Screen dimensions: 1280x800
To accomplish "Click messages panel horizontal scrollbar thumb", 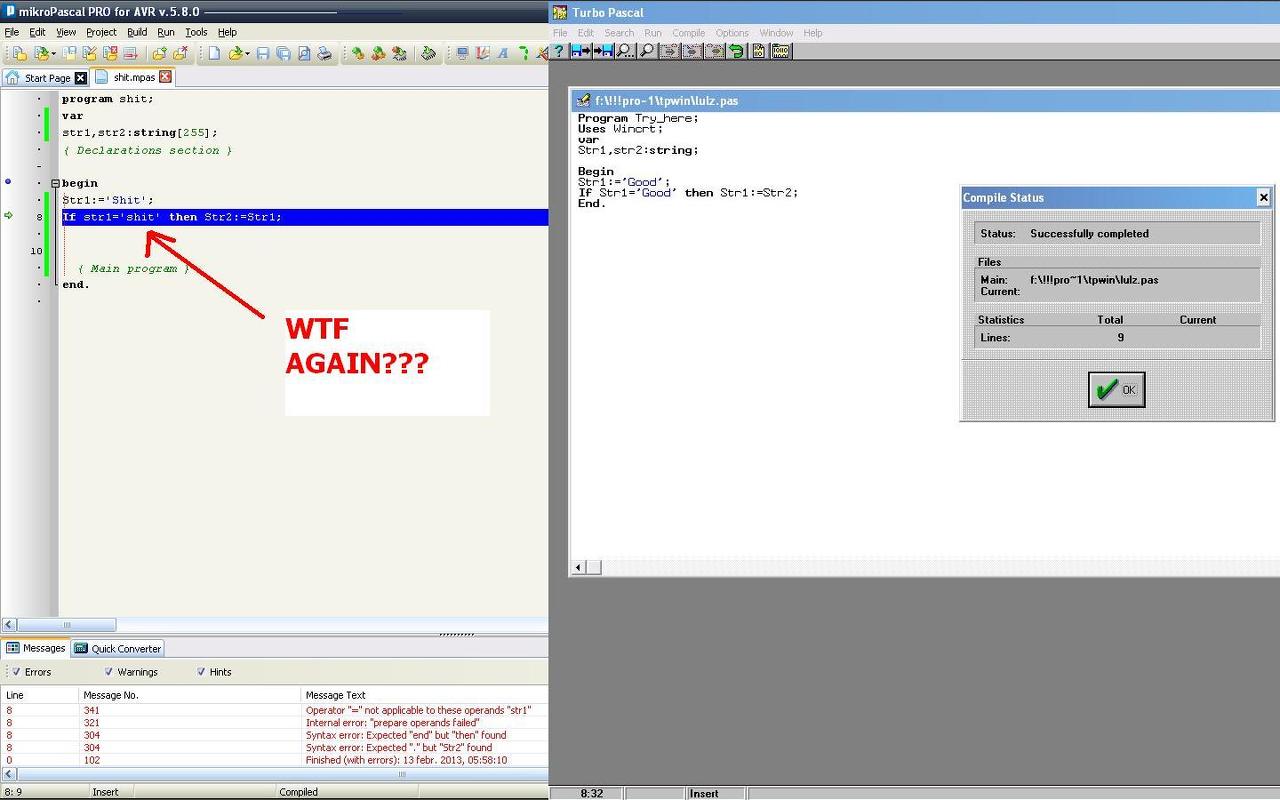I will (x=402, y=774).
